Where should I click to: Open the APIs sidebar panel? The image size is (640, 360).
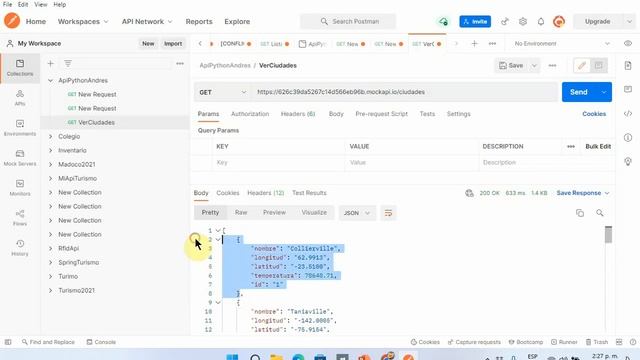point(20,98)
